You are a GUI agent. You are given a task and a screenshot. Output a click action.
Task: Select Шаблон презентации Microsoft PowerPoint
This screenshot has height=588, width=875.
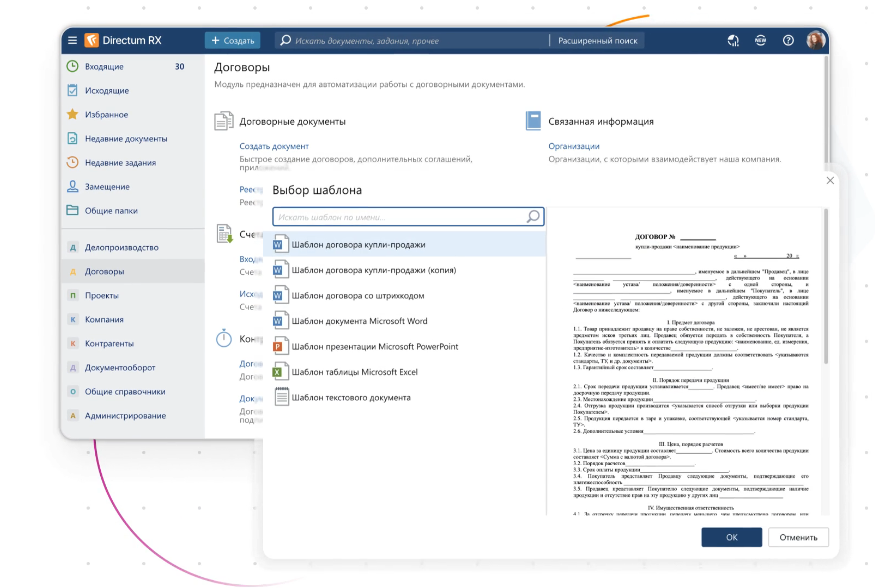(x=374, y=347)
